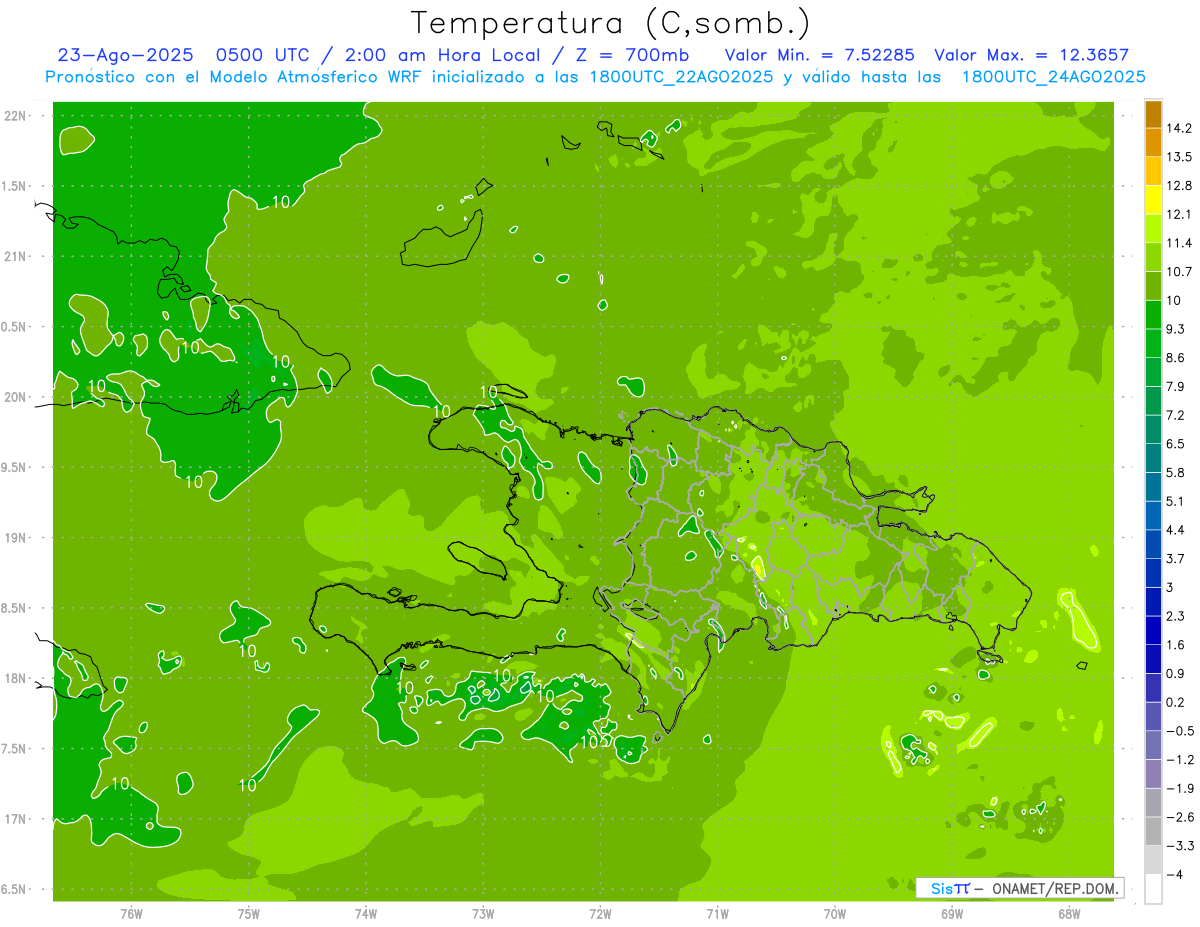
Task: Click the "71W" longitude axis label
Action: click(717, 914)
